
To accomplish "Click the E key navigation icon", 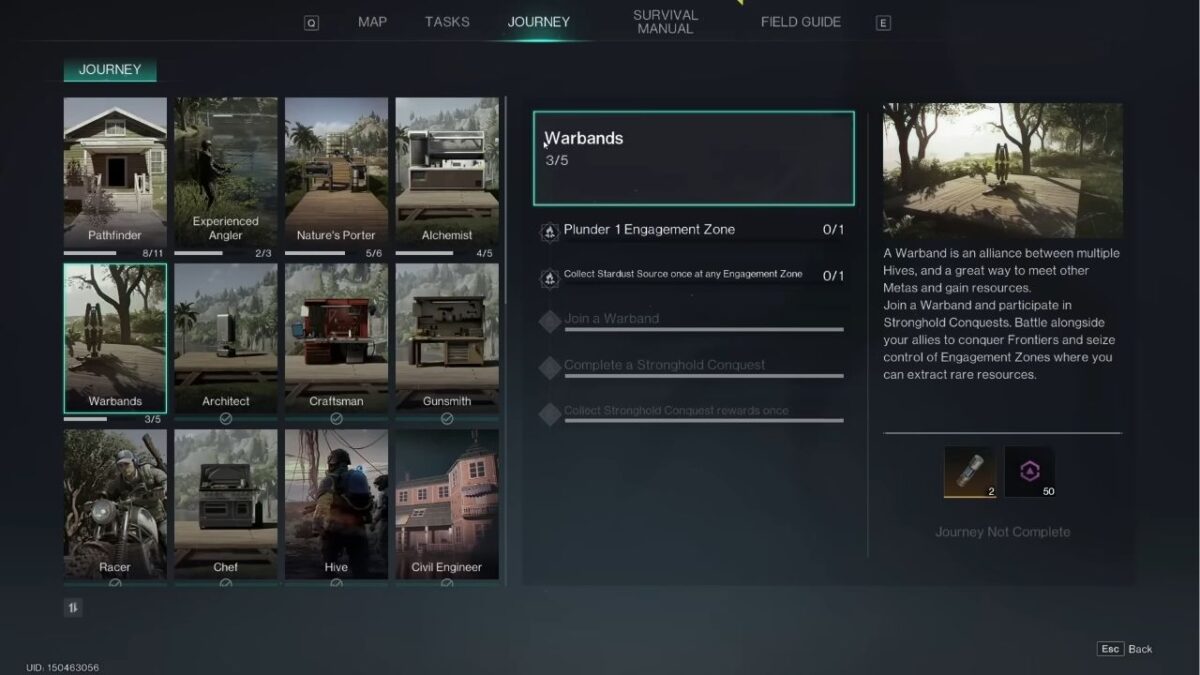I will [x=883, y=23].
